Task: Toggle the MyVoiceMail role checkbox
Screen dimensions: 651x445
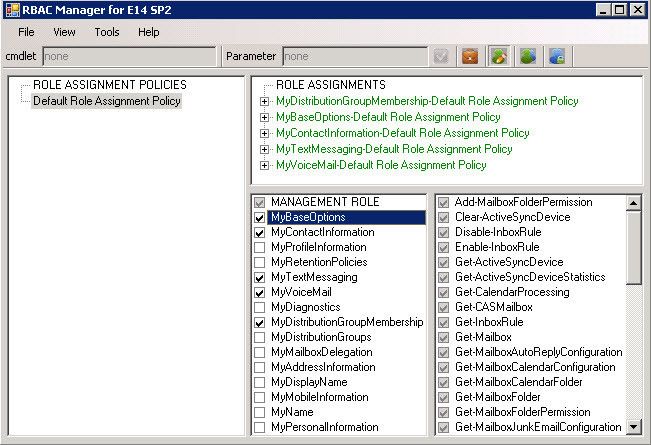Action: click(x=259, y=293)
